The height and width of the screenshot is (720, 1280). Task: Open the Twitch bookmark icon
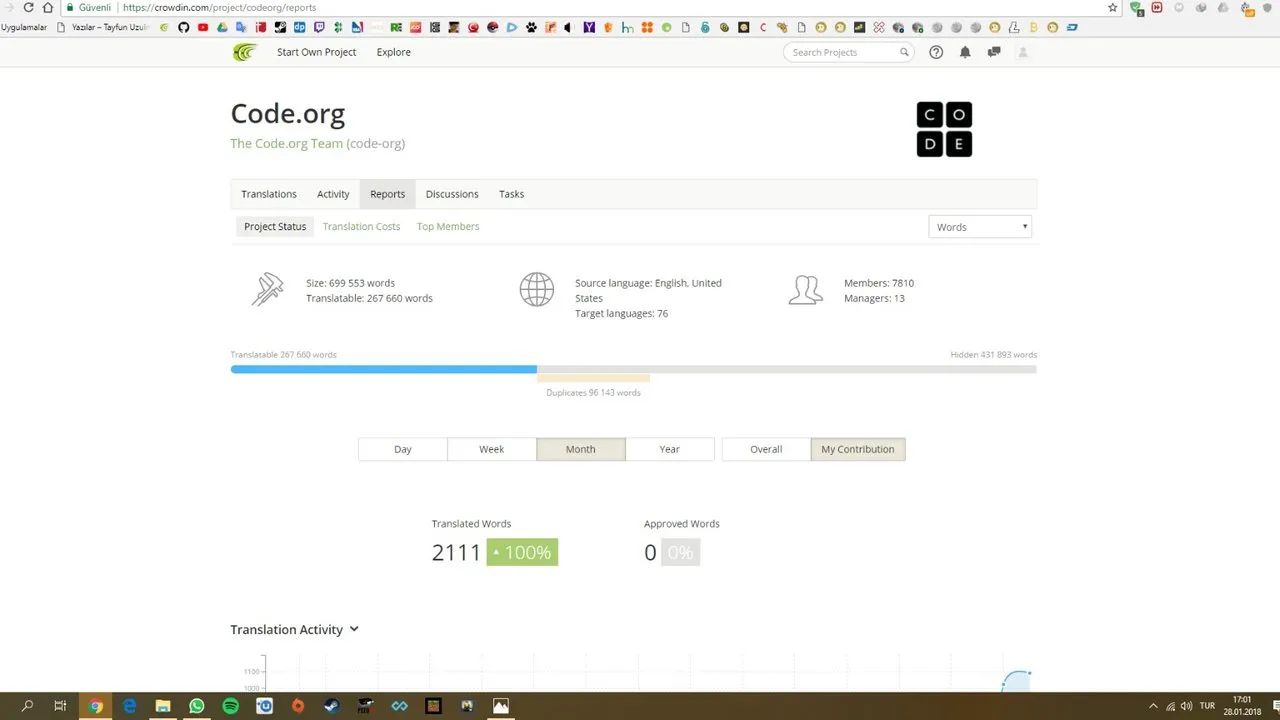click(319, 27)
